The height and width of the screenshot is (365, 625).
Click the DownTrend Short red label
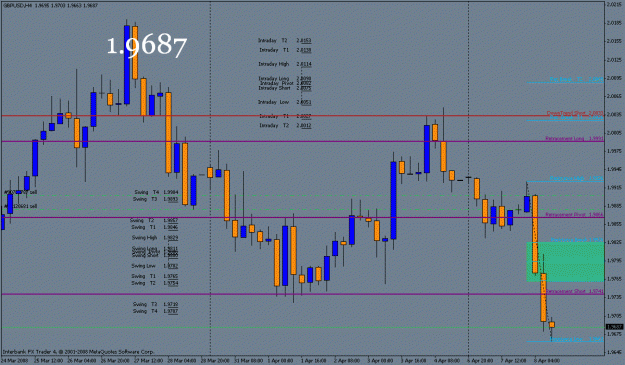coord(575,113)
